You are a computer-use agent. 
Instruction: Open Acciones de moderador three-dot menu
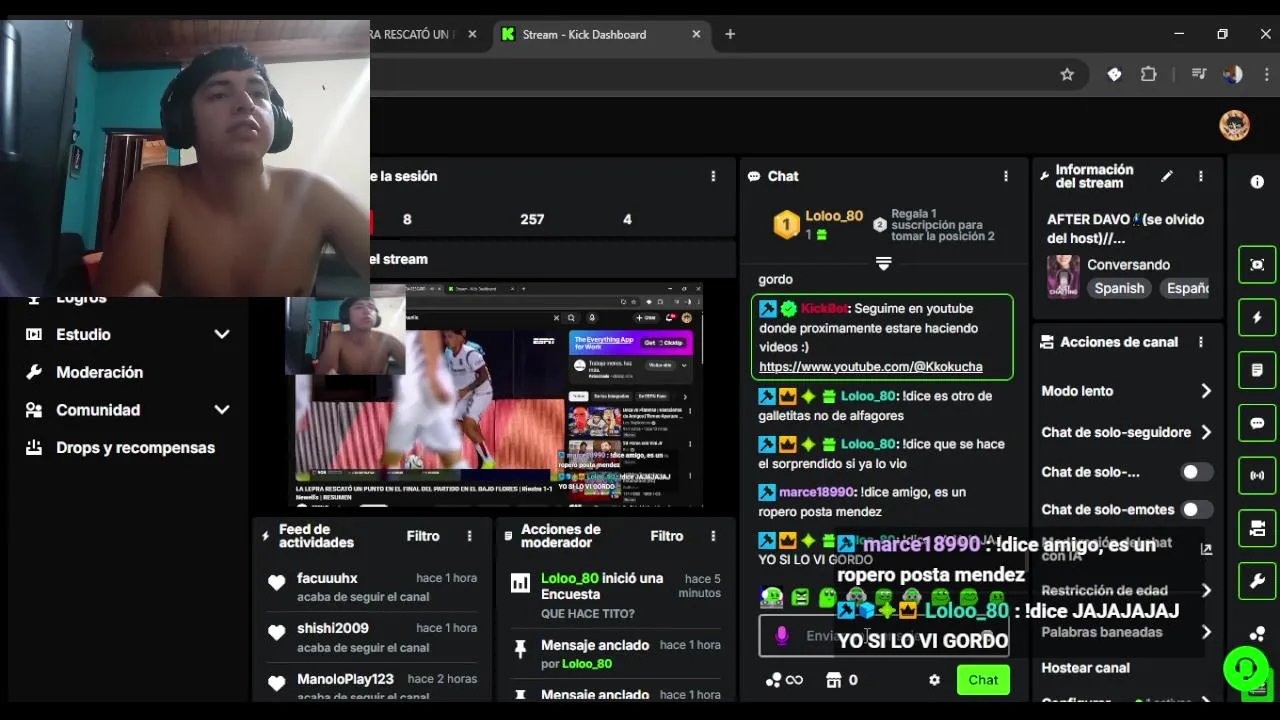(x=713, y=536)
